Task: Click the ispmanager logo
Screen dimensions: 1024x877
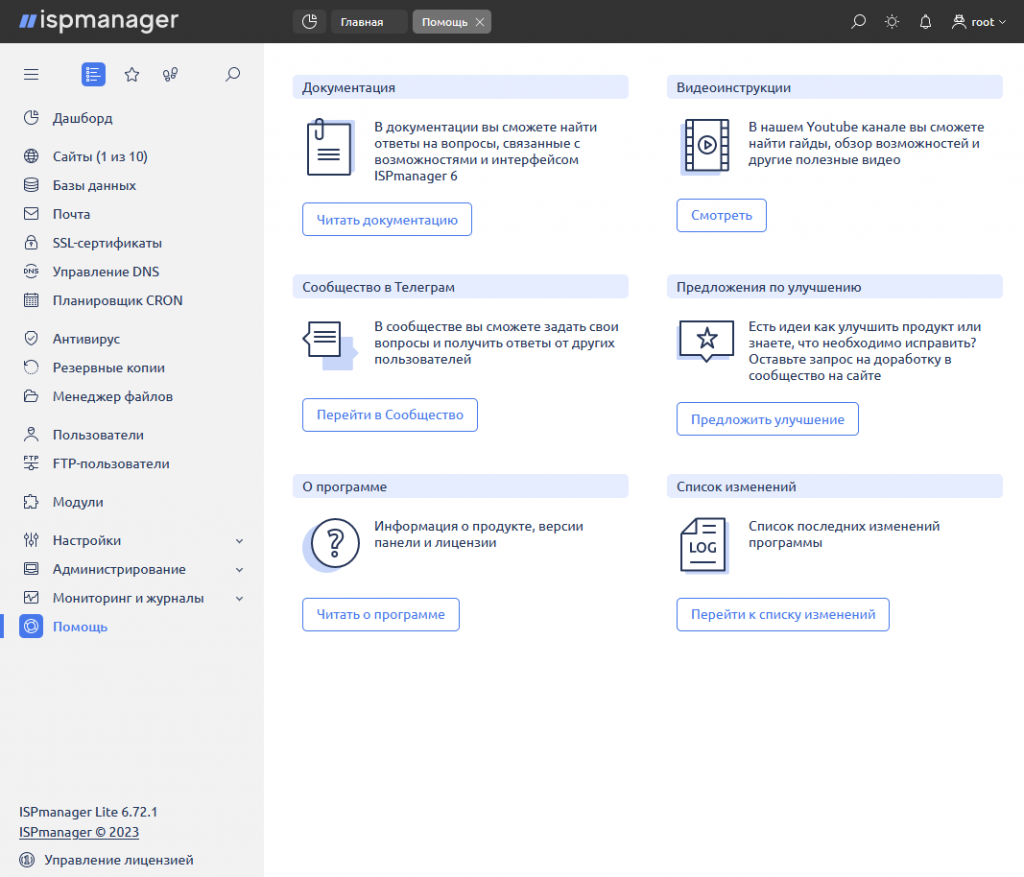Action: (x=99, y=21)
